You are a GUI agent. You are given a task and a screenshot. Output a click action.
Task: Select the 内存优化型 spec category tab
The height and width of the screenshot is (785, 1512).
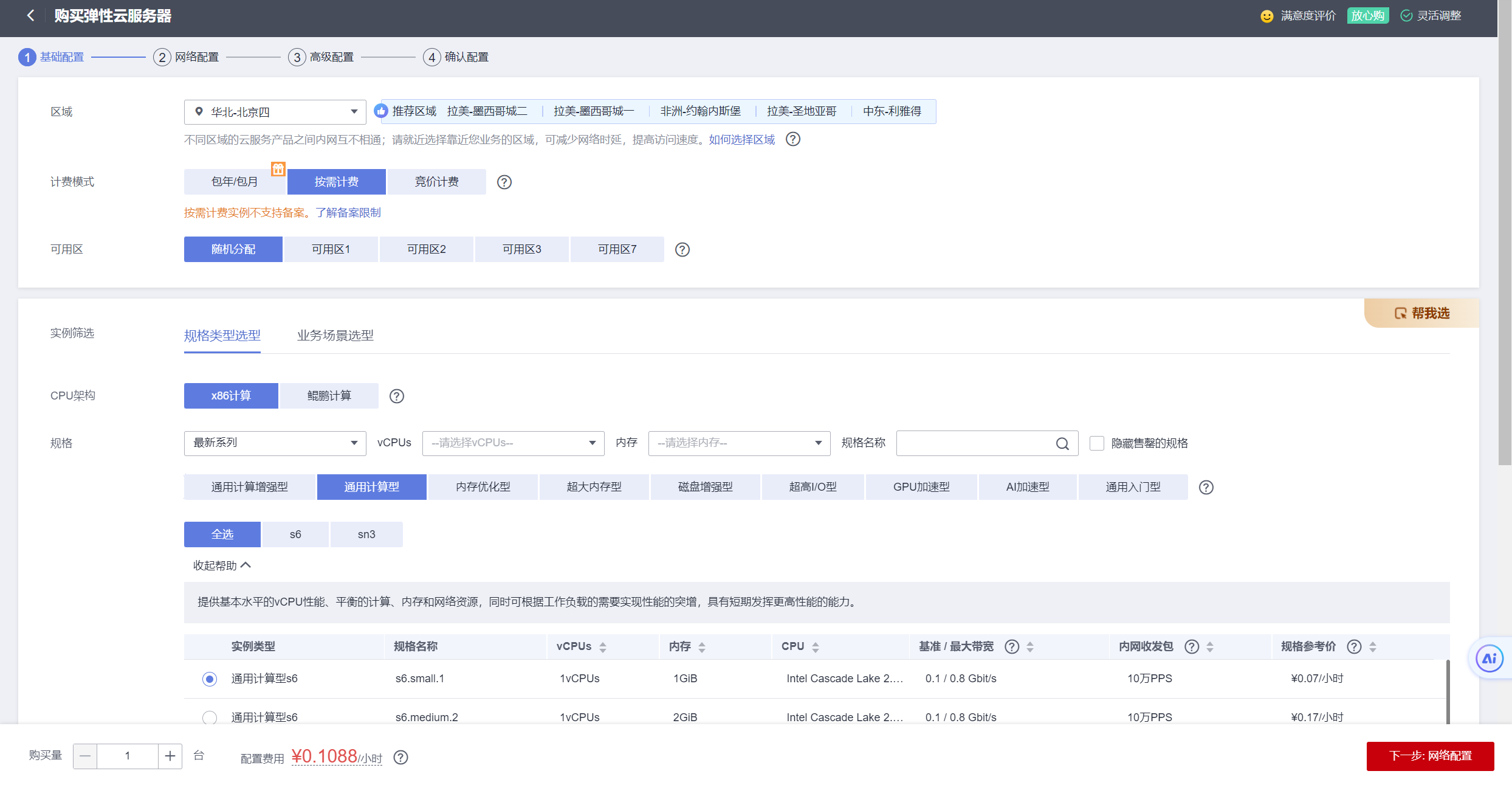483,487
